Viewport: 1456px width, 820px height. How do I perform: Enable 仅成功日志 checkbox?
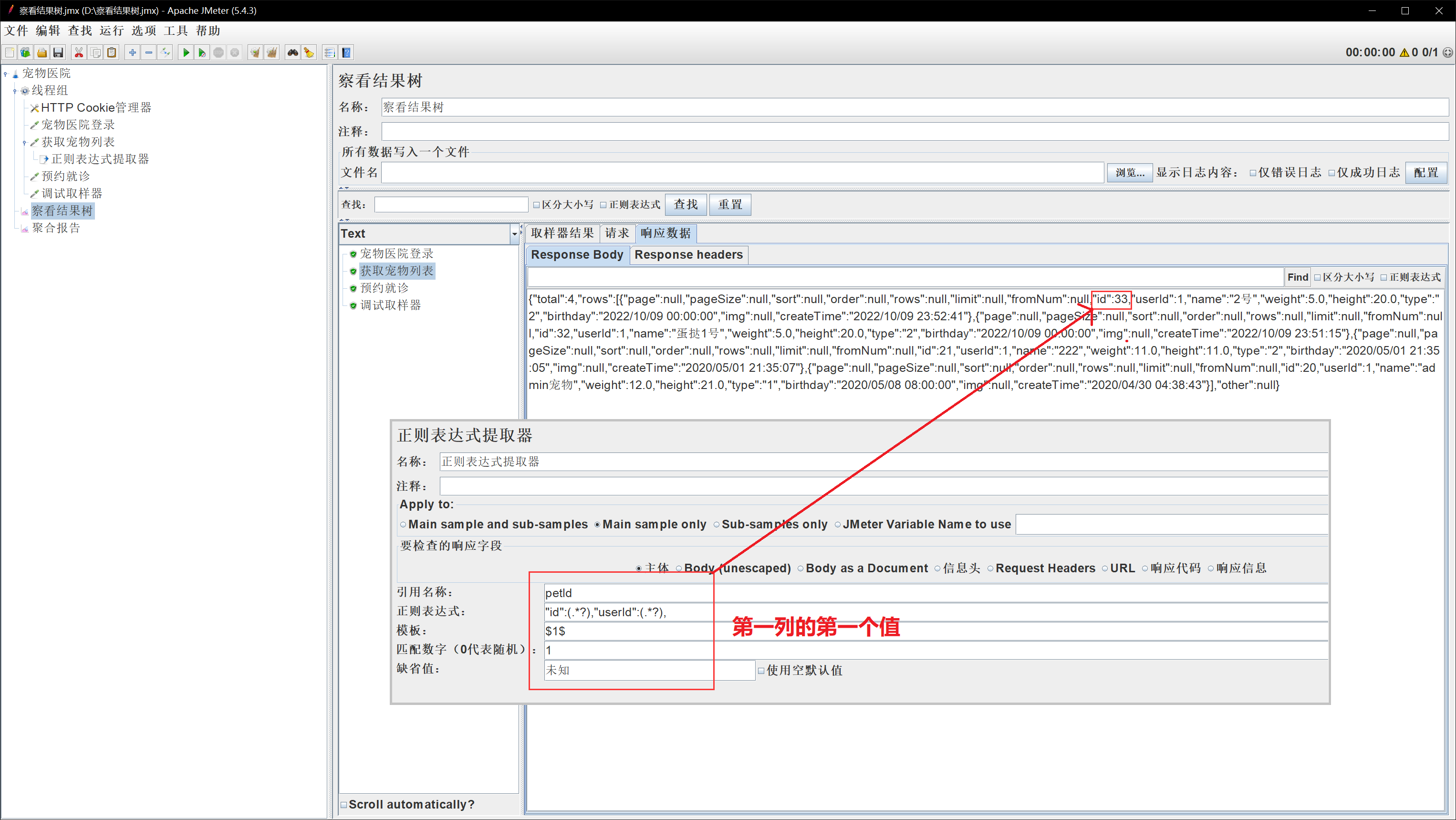(1331, 173)
